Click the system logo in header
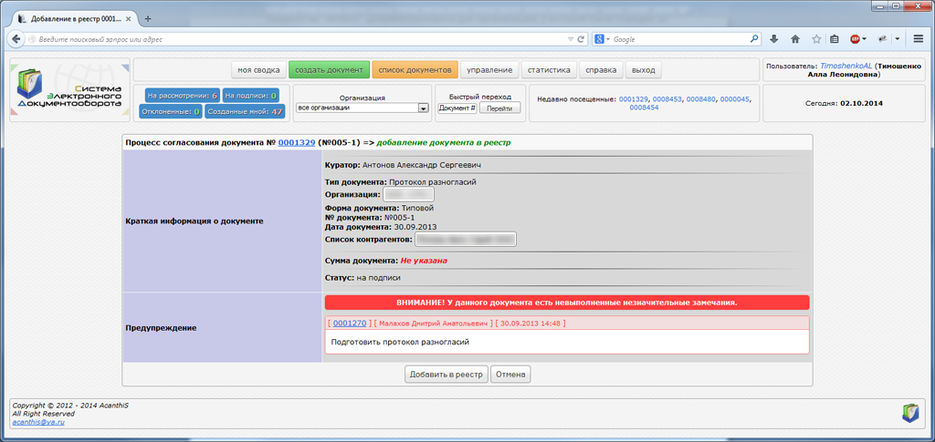This screenshot has height=442, width=935. coord(70,89)
